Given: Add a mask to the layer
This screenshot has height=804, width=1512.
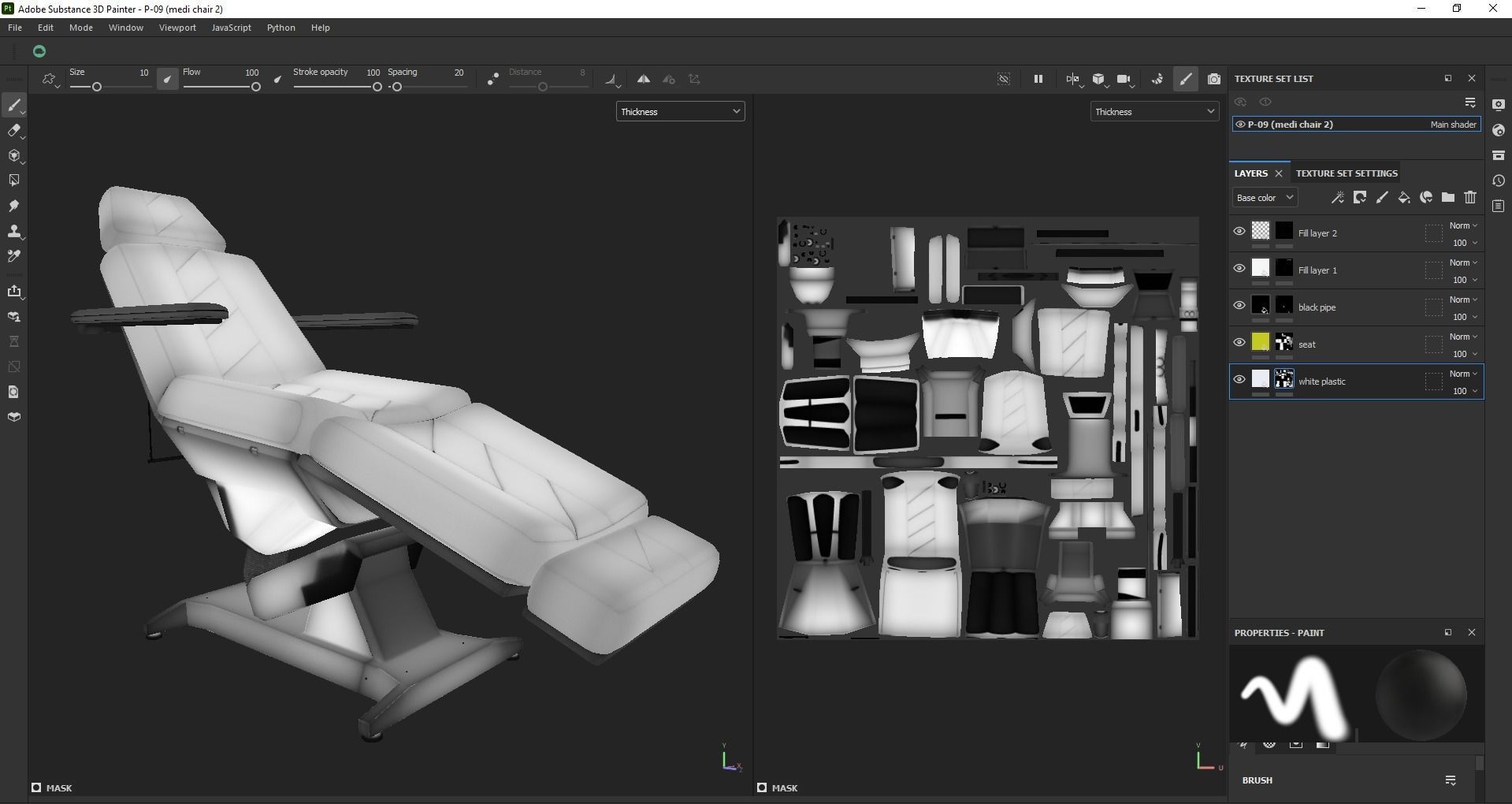Looking at the screenshot, I should pyautogui.click(x=1360, y=198).
